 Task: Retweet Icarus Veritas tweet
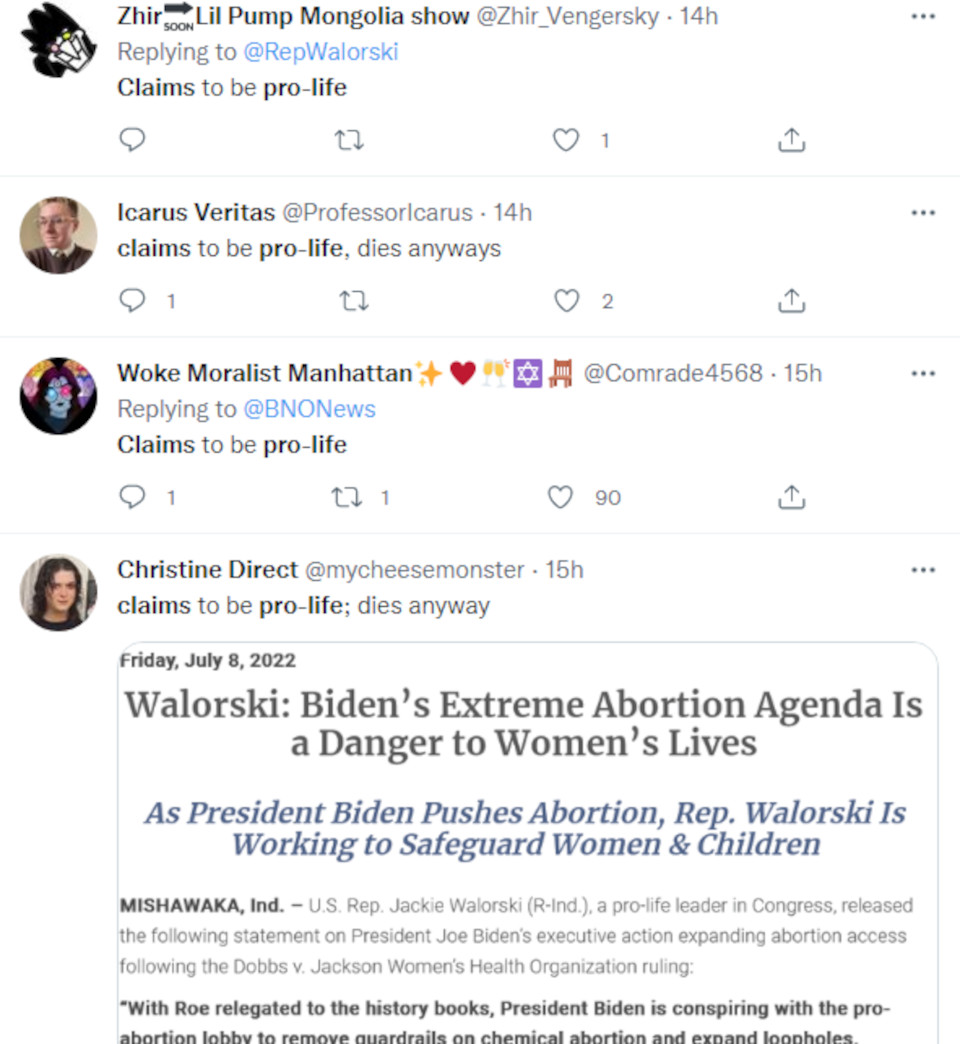[354, 301]
